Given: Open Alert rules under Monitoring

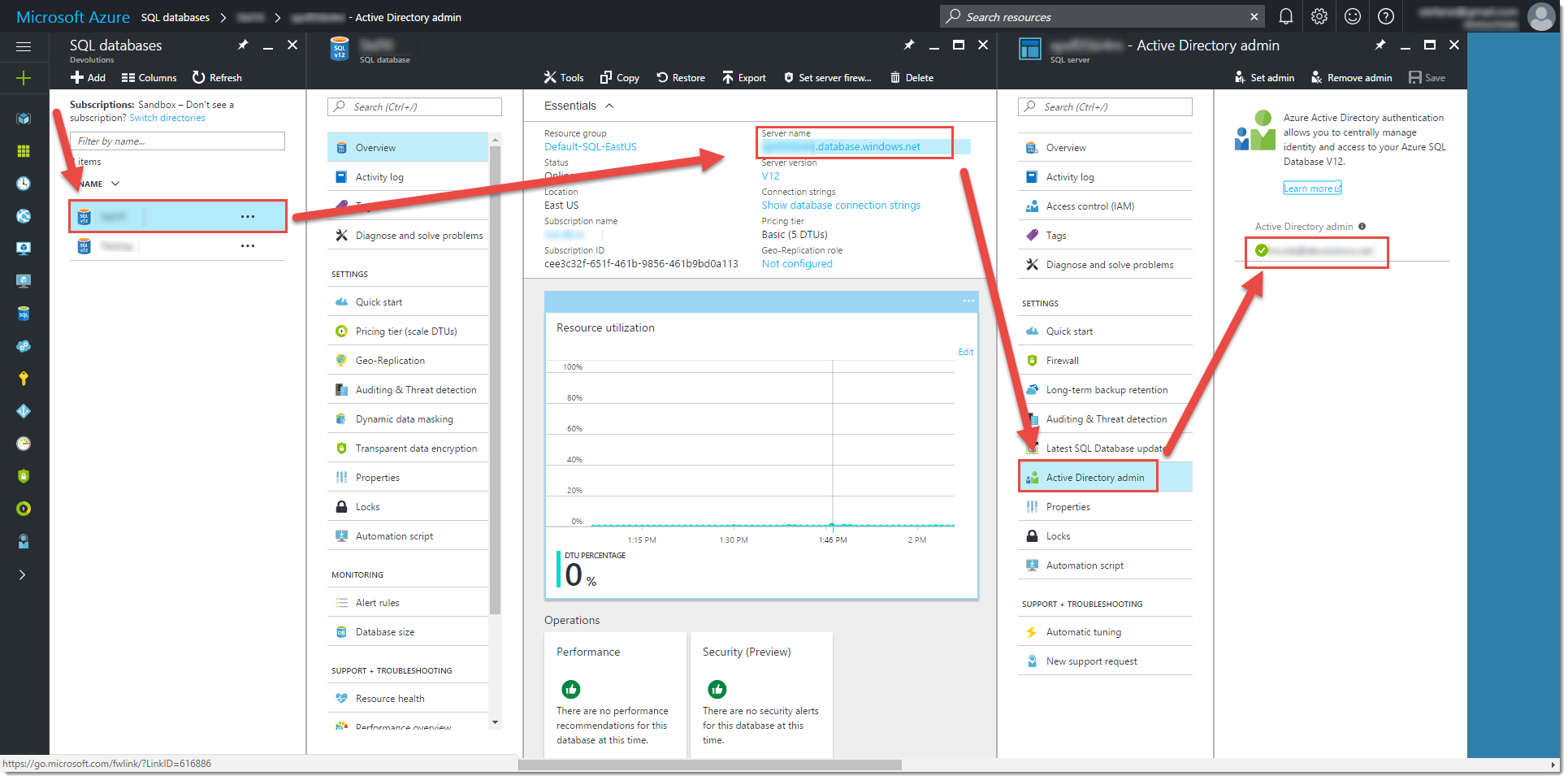Looking at the screenshot, I should [408, 603].
